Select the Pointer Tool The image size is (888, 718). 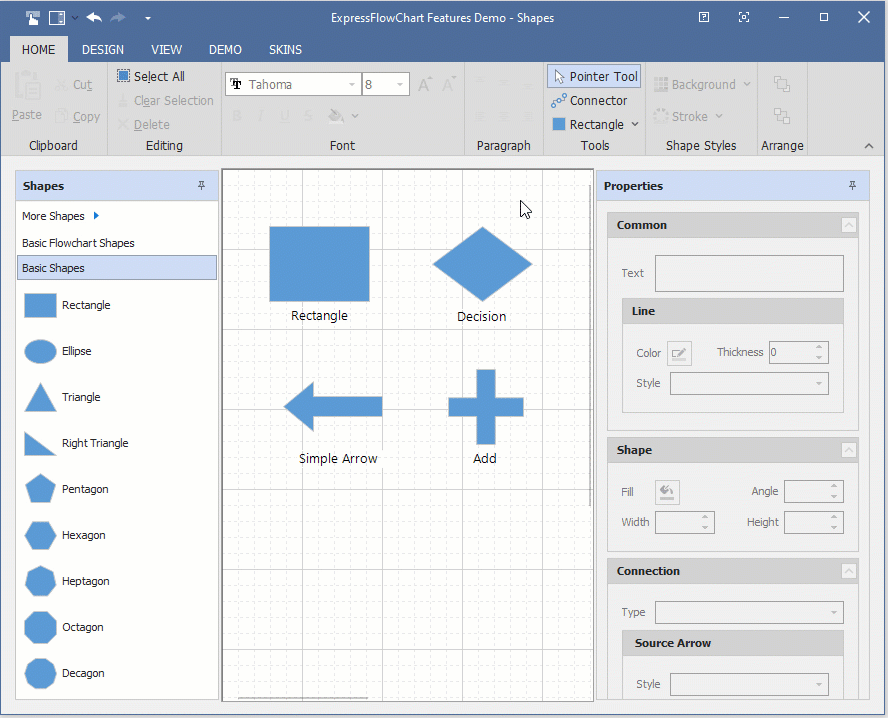(x=594, y=76)
